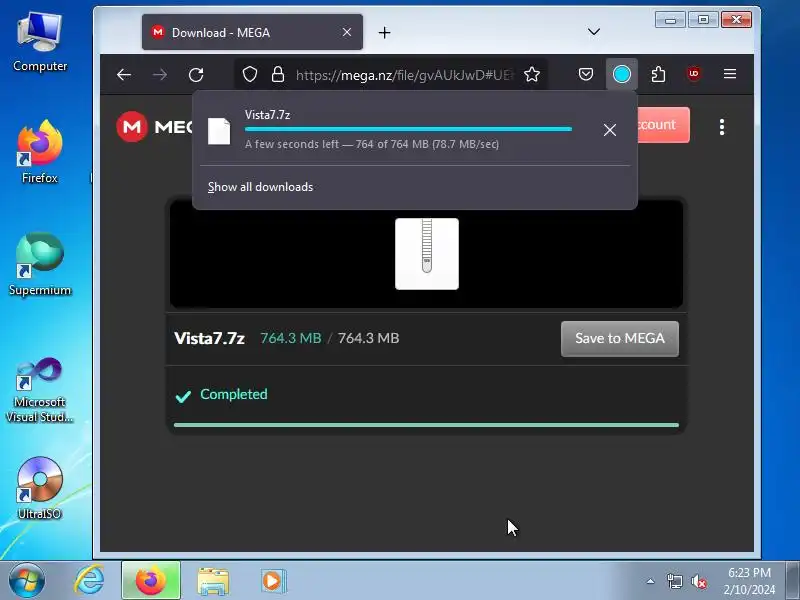Reload the MEGA download page
Image resolution: width=800 pixels, height=600 pixels.
click(196, 75)
